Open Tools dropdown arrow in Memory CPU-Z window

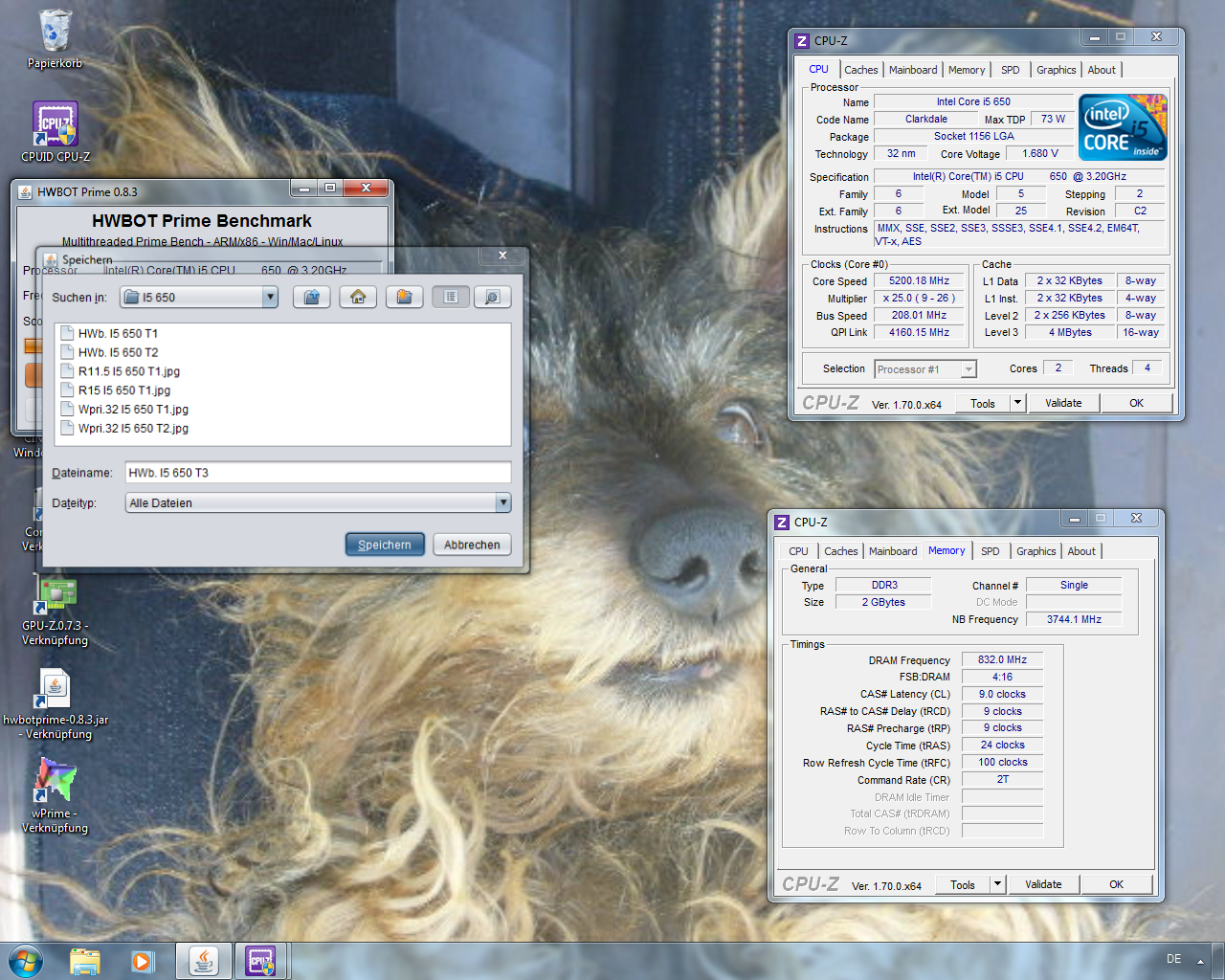tap(998, 884)
